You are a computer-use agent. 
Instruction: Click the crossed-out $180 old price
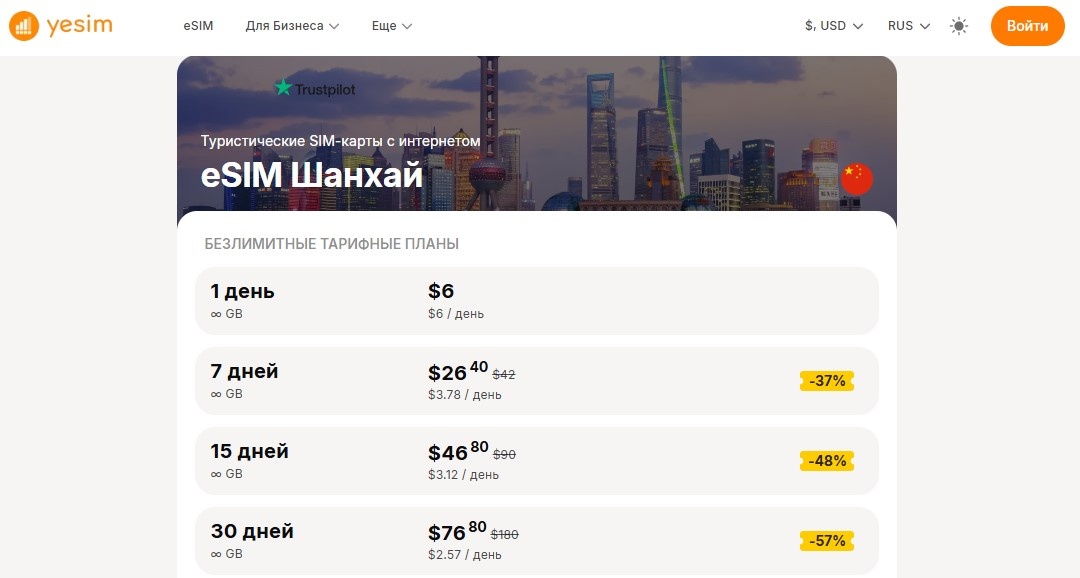504,535
